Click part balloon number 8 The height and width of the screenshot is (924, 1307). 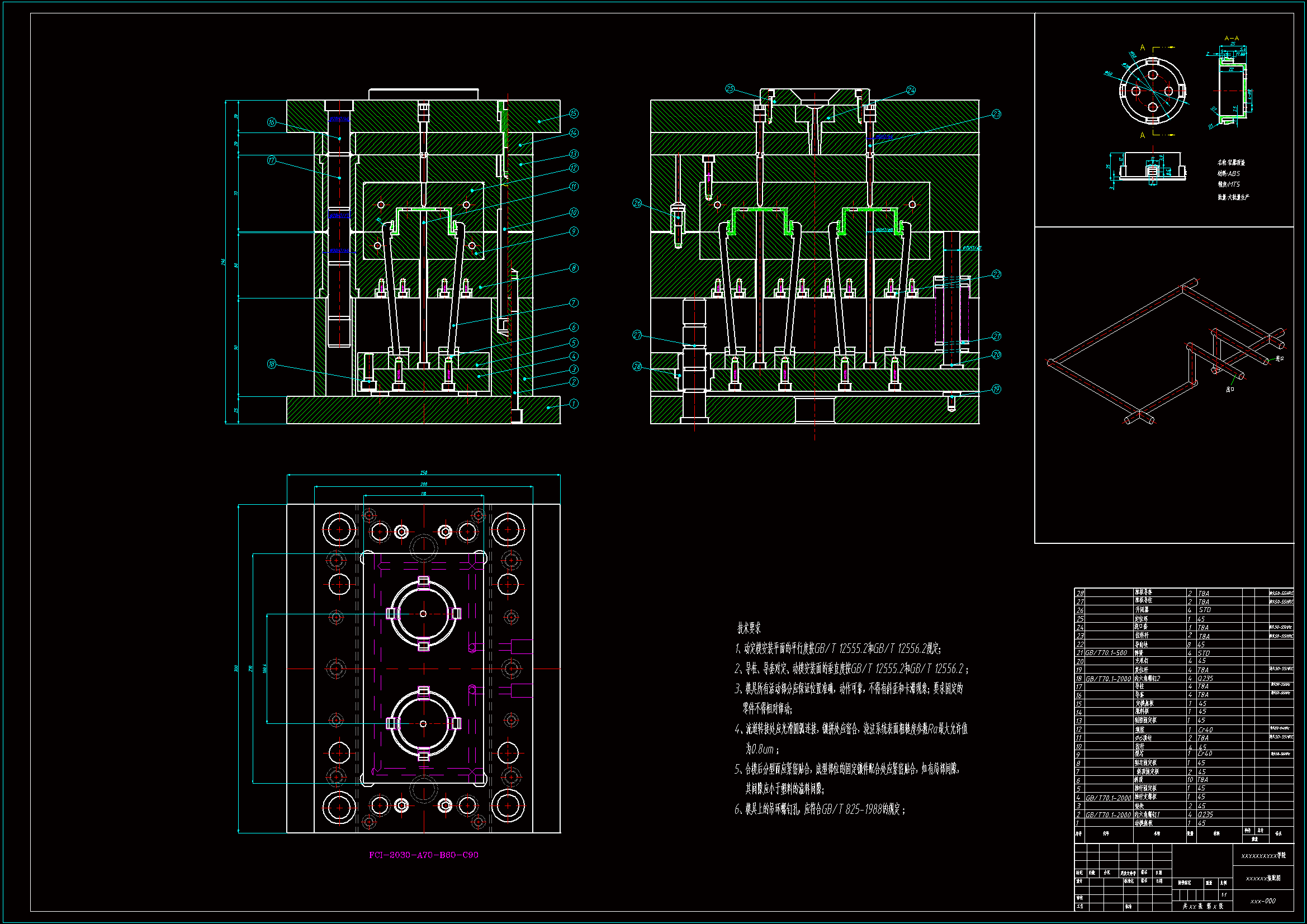coord(574,268)
